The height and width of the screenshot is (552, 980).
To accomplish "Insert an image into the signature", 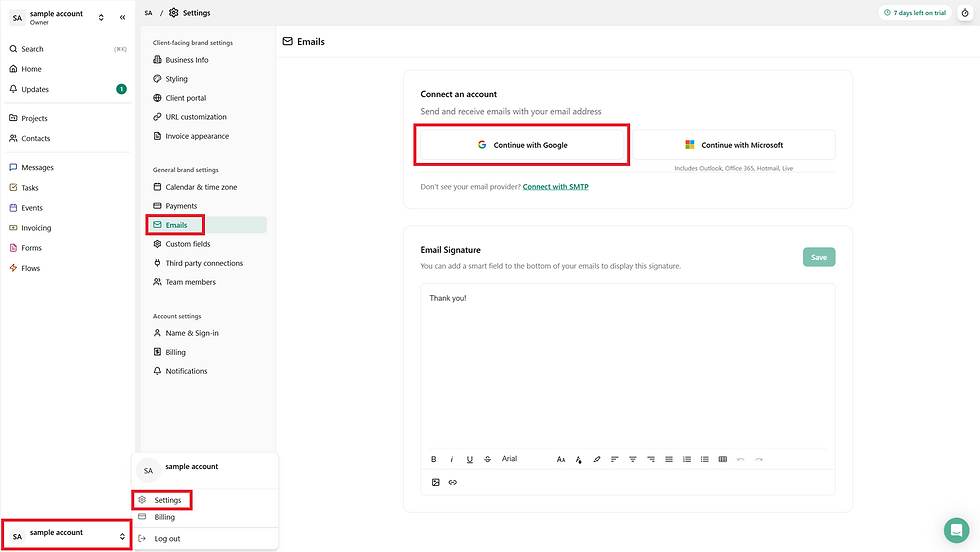I will point(436,482).
